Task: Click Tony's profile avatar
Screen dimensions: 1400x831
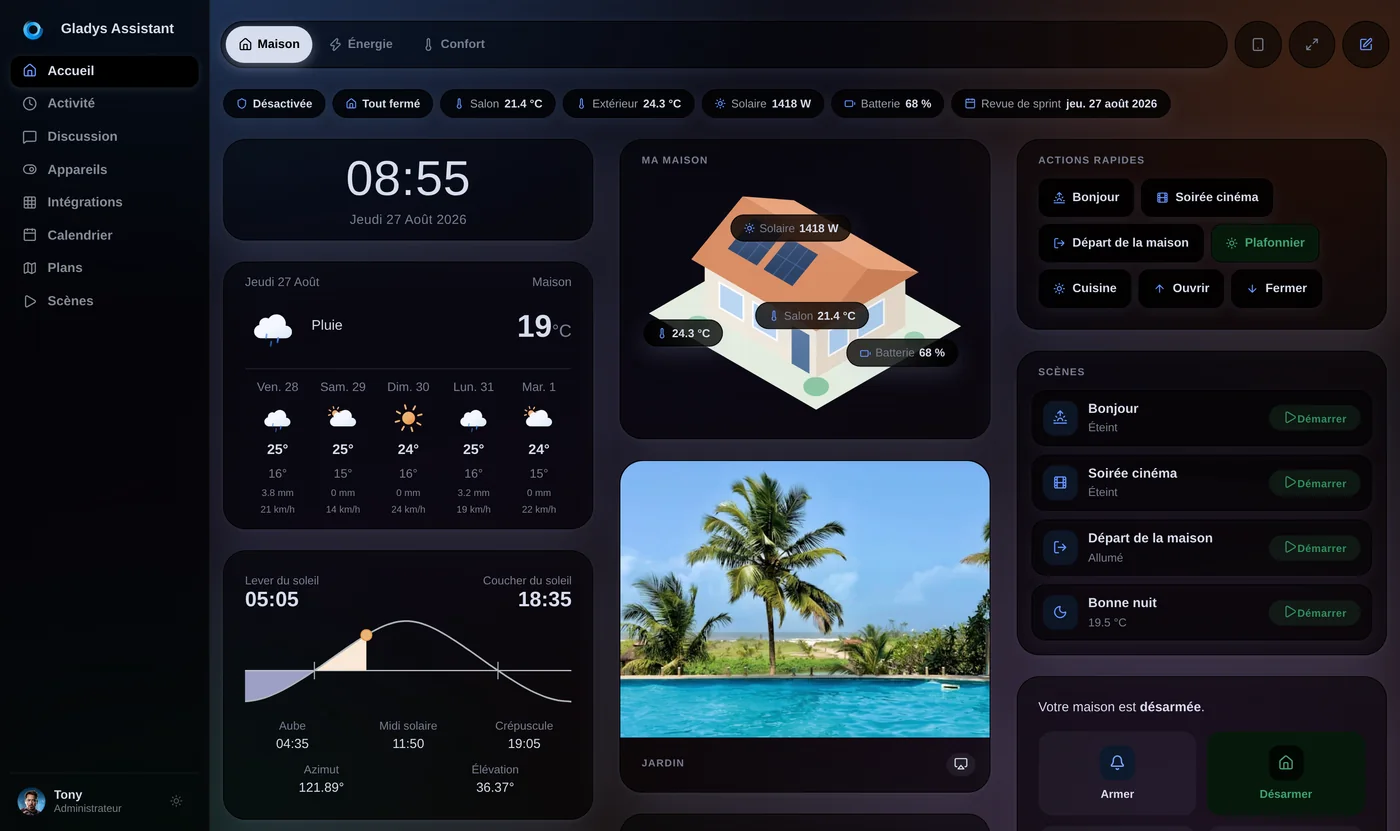Action: point(31,801)
